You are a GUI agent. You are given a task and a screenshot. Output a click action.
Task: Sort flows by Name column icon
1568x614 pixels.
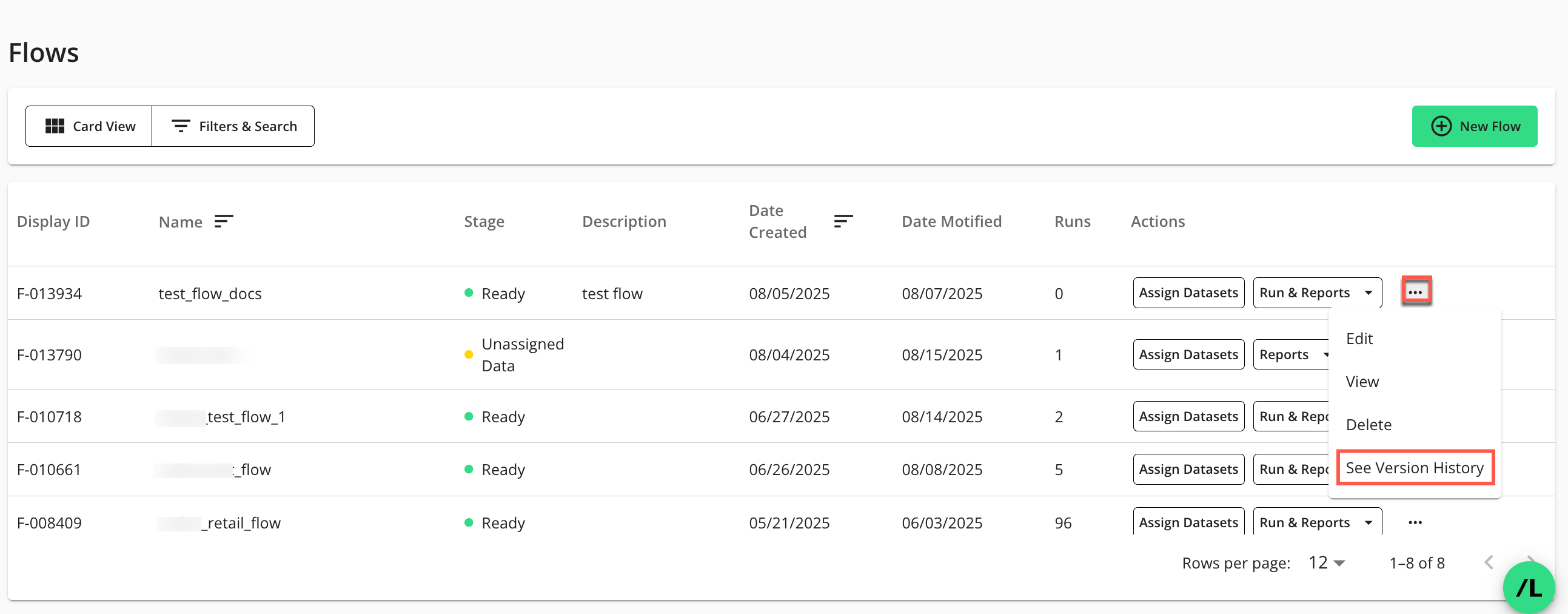coord(223,221)
